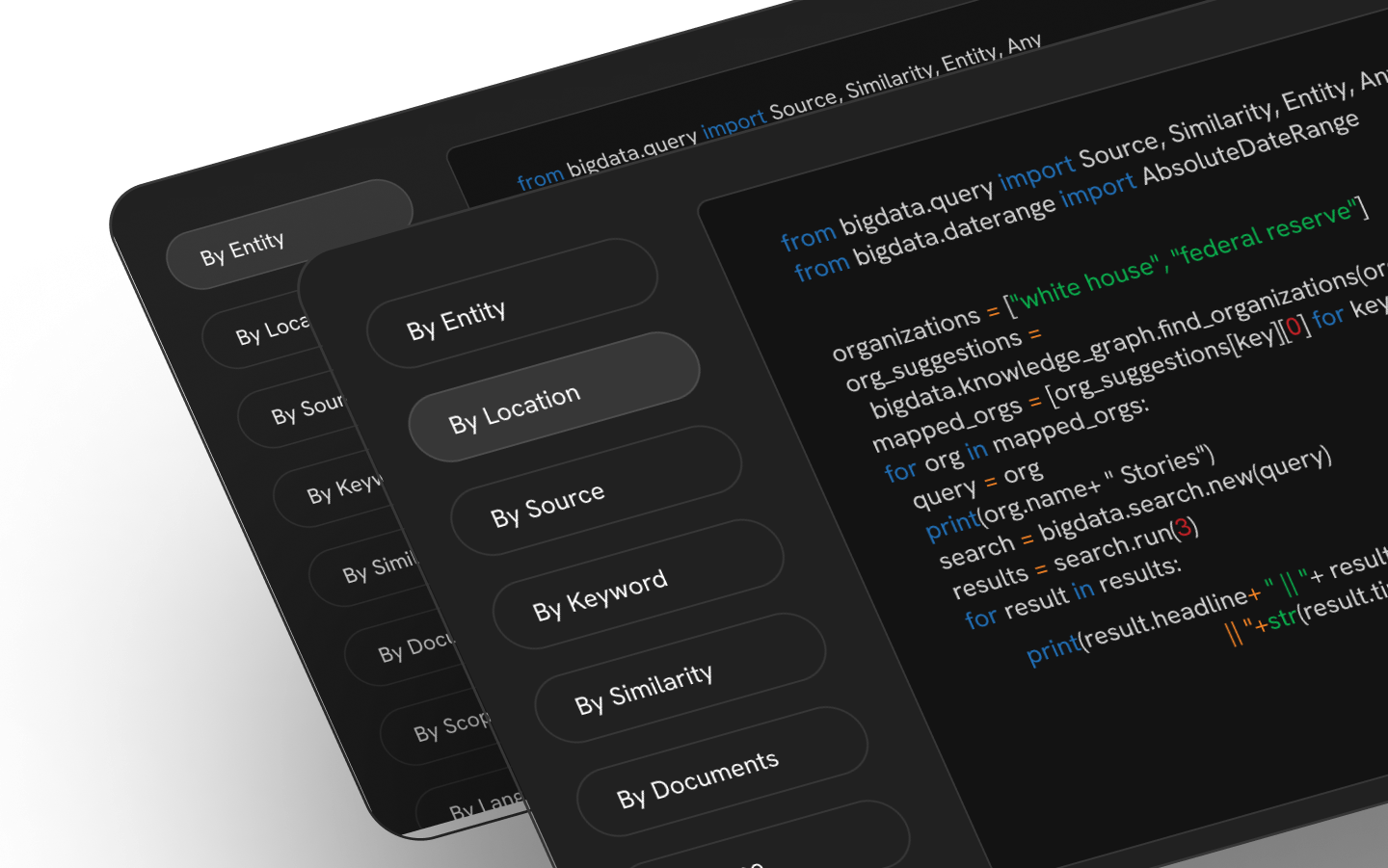Select the highlighted By Location tab
The image size is (1388, 868).
coord(554,397)
